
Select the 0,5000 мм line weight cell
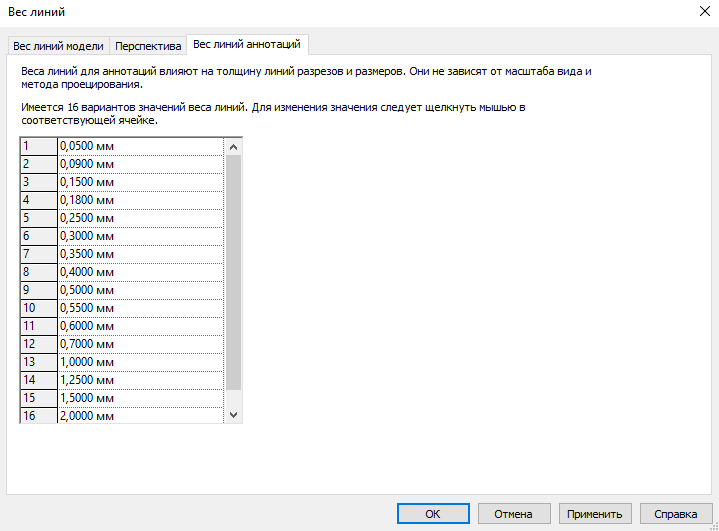[140, 290]
